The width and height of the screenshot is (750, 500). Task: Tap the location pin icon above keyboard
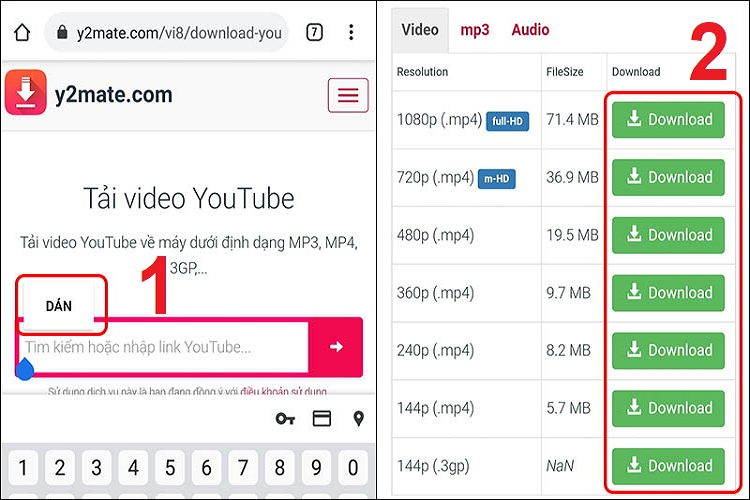[x=358, y=419]
